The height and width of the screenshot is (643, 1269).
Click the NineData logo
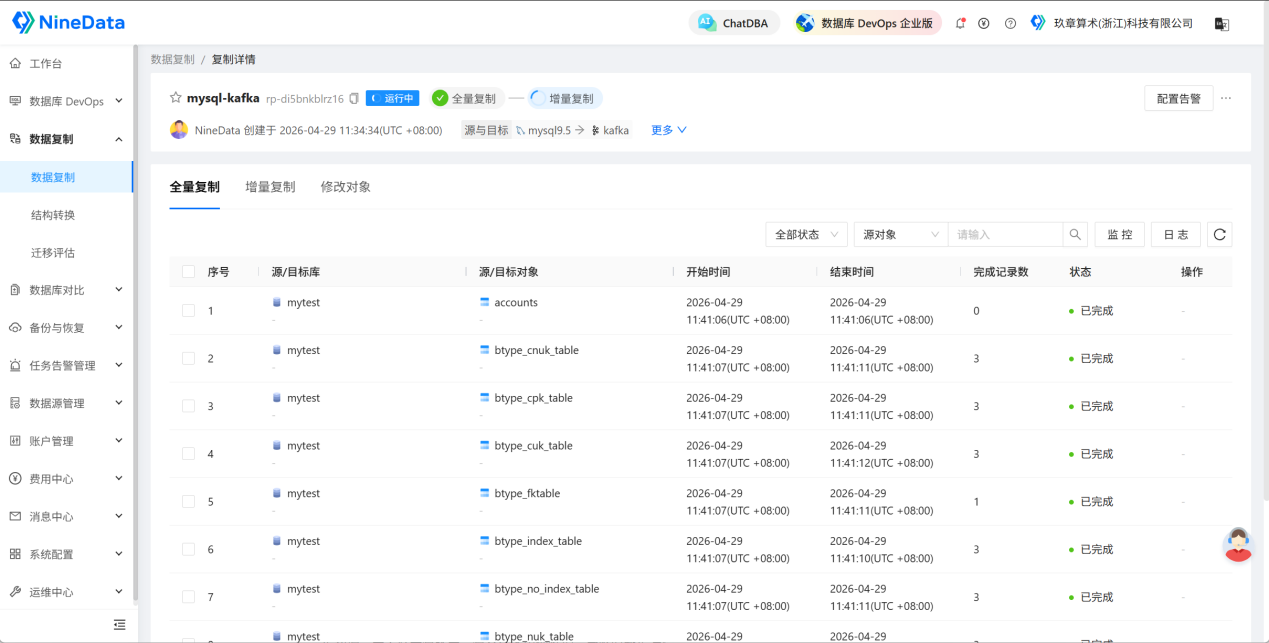68,22
